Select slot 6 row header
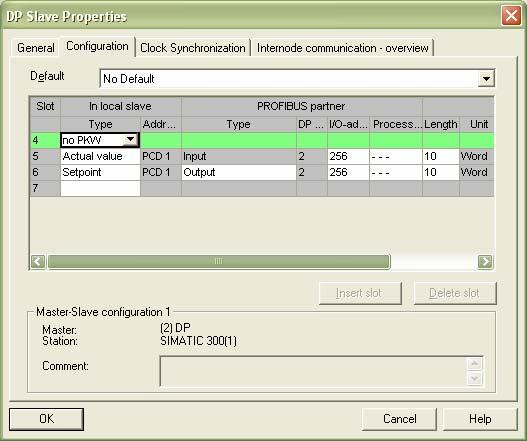 (x=45, y=172)
